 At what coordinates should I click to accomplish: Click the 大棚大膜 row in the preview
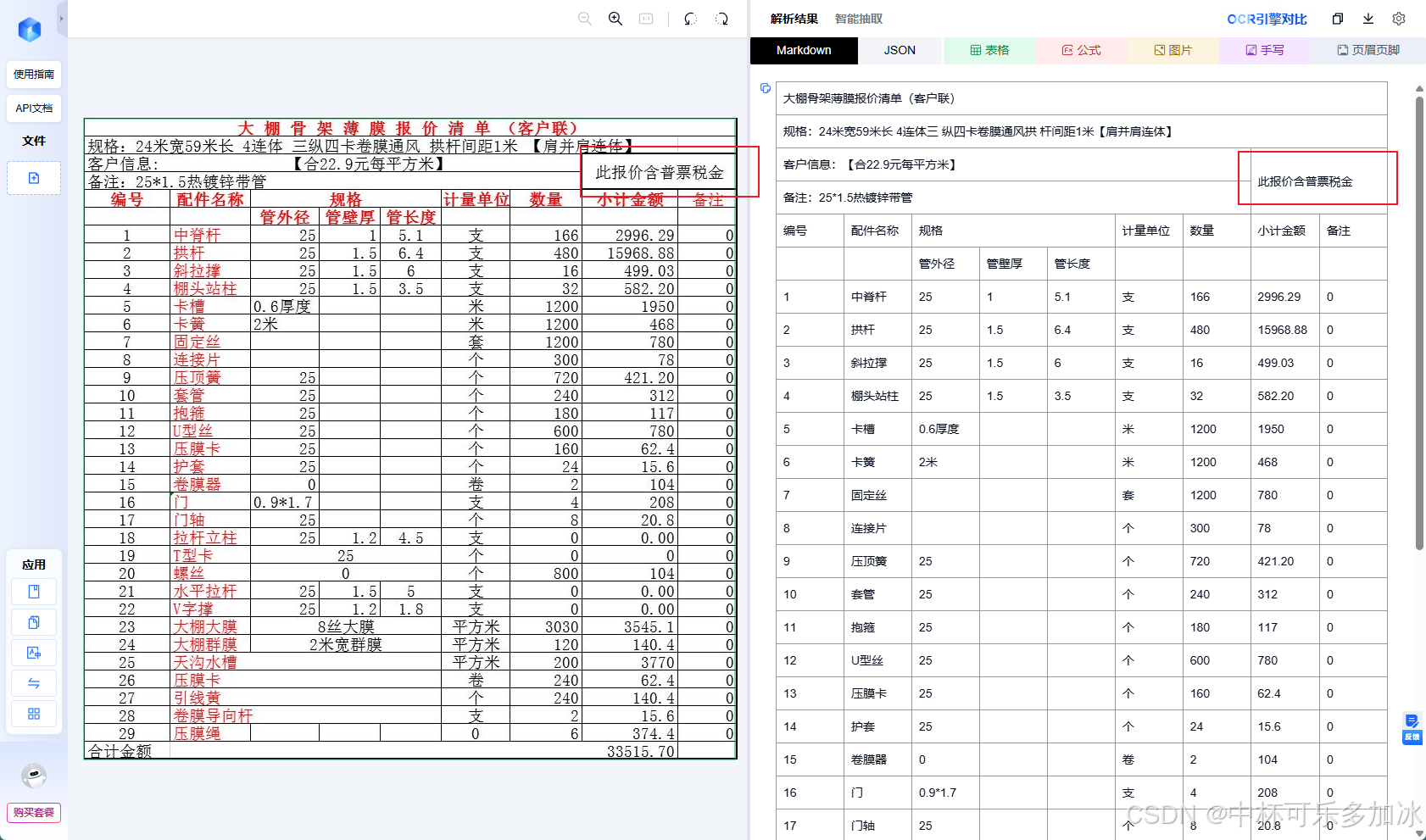pyautogui.click(x=409, y=626)
